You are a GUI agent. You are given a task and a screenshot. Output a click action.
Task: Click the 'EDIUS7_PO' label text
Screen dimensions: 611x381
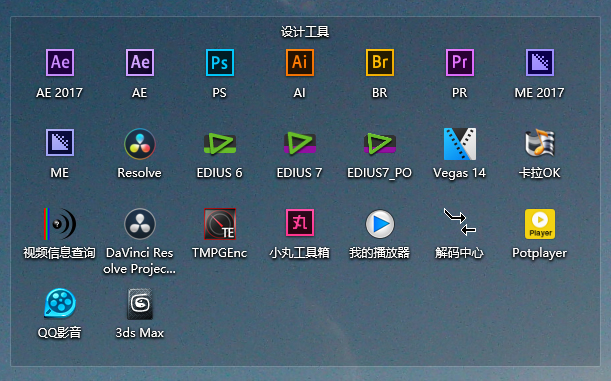pyautogui.click(x=380, y=173)
